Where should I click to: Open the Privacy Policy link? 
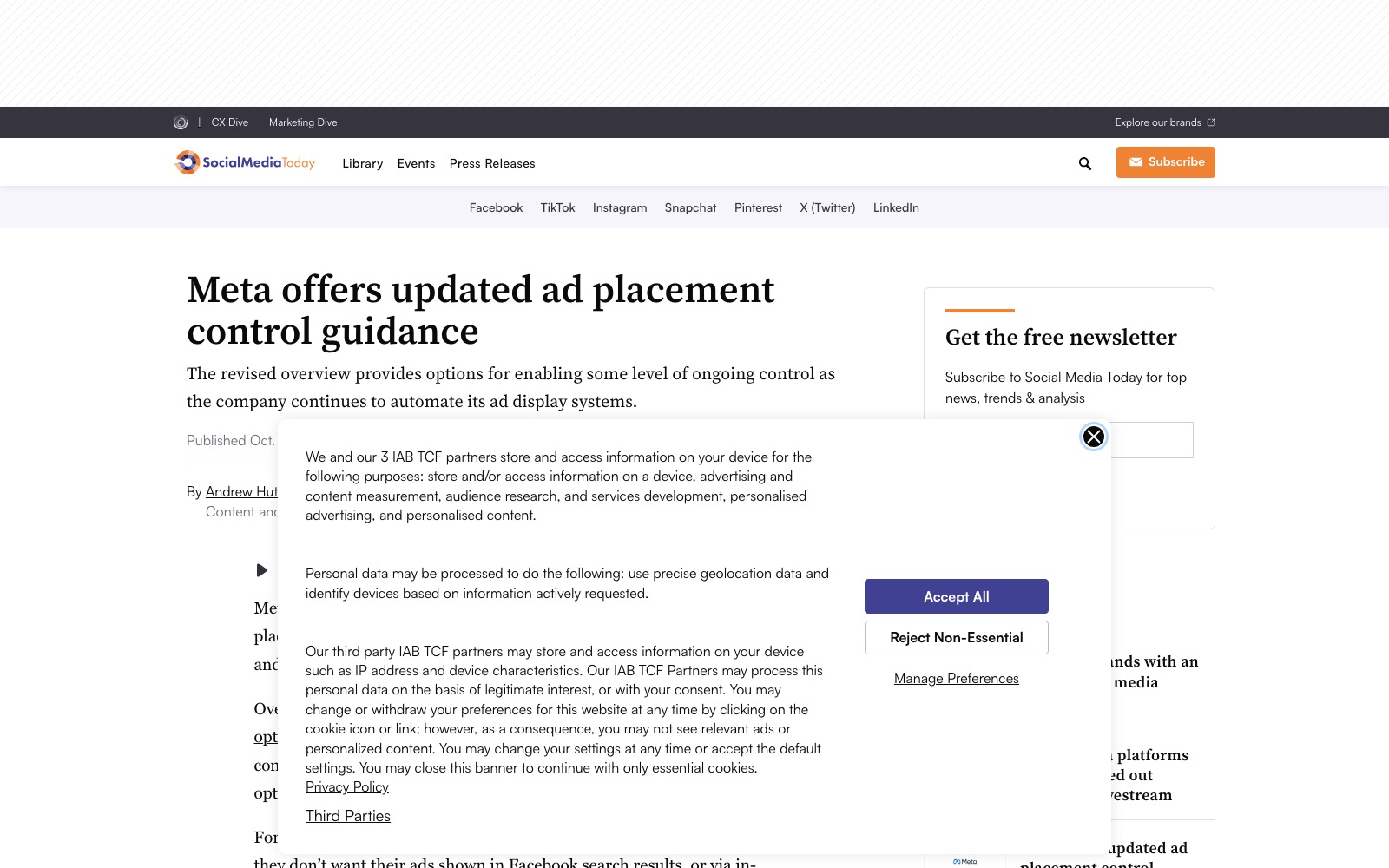[x=347, y=787]
